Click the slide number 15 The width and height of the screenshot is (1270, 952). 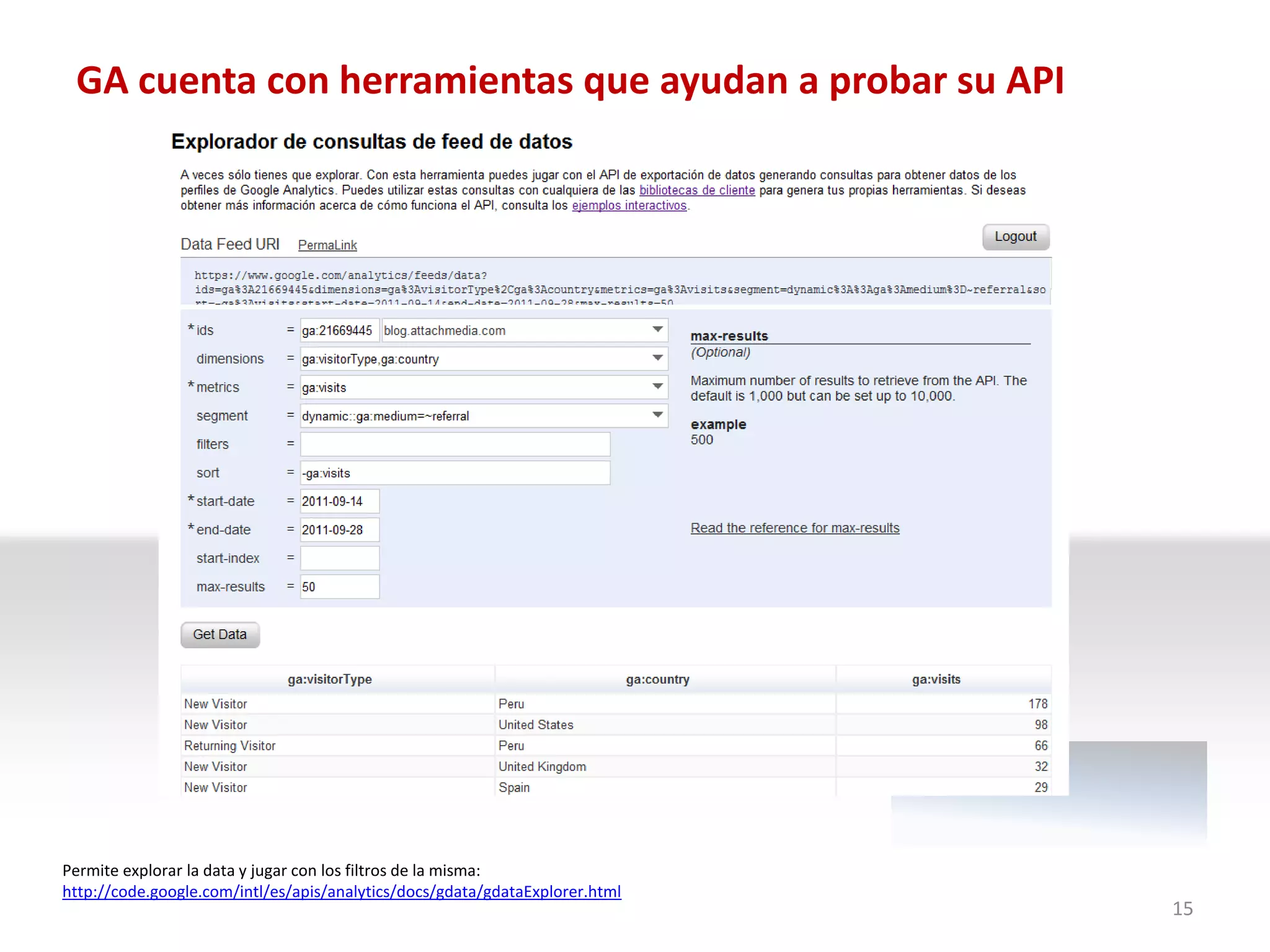point(1182,909)
